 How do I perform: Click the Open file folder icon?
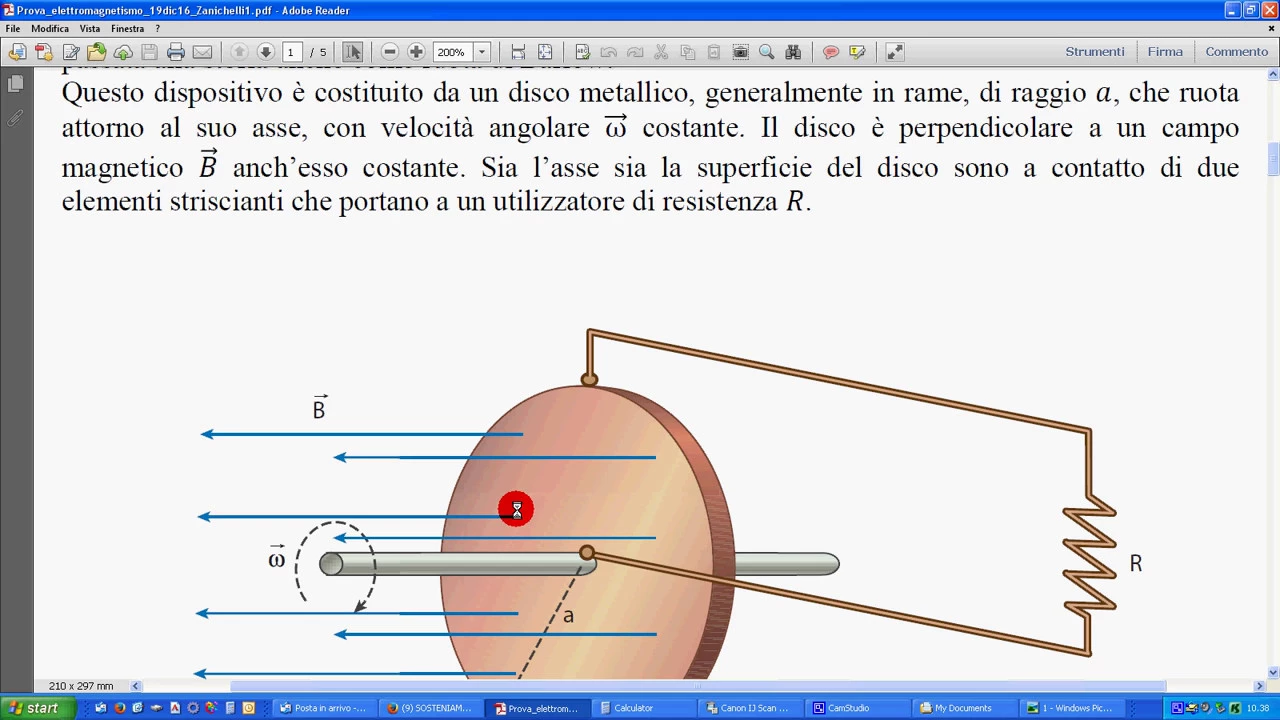tap(97, 52)
